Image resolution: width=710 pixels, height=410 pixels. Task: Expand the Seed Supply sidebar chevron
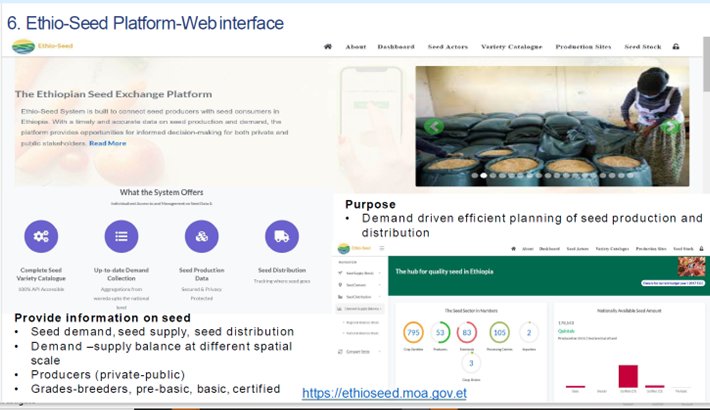coord(379,273)
